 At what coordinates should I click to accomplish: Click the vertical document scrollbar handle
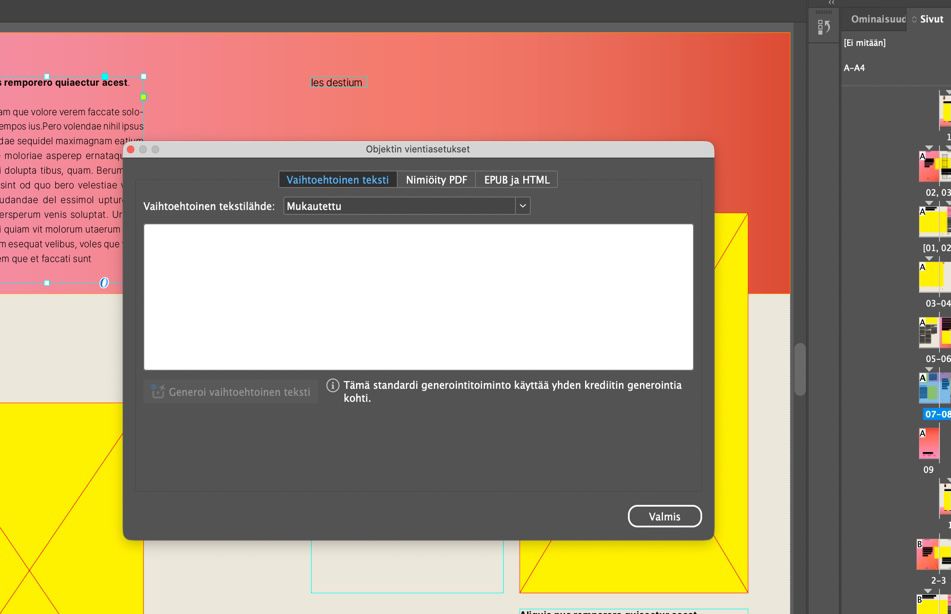click(801, 369)
